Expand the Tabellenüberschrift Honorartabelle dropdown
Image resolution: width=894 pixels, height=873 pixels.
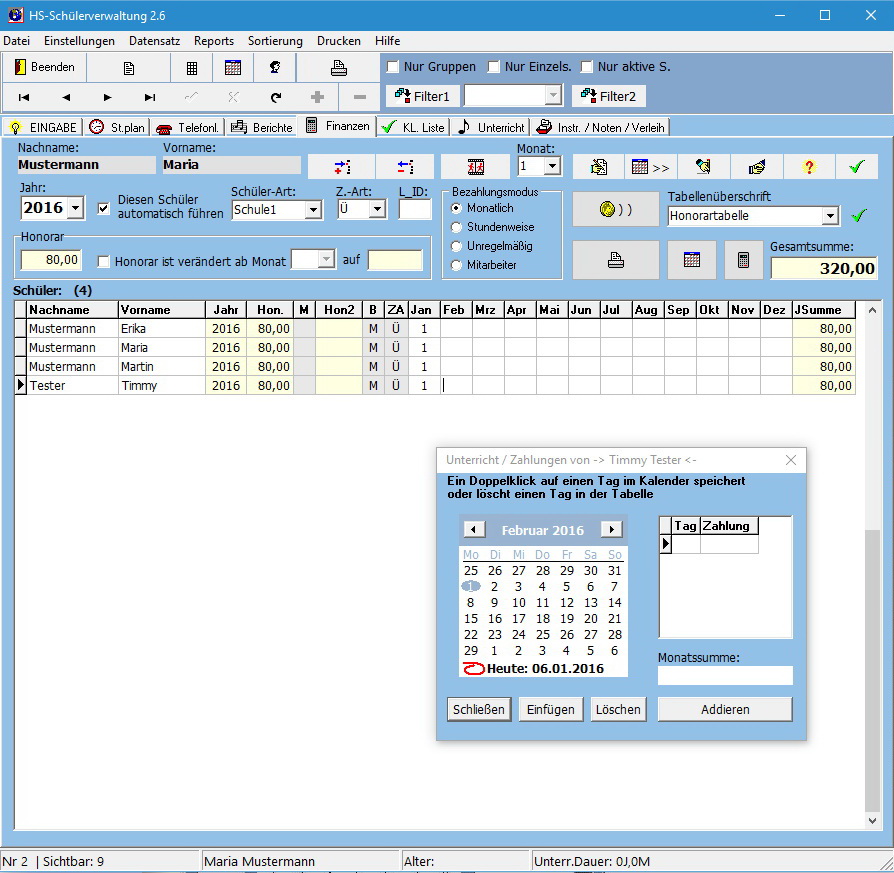click(830, 216)
